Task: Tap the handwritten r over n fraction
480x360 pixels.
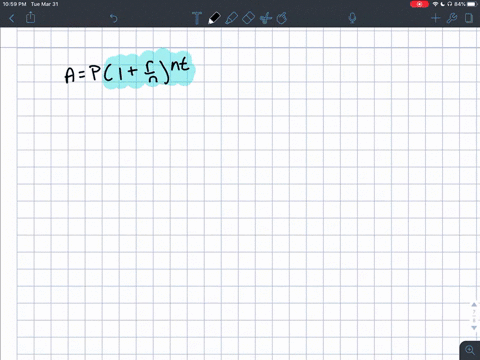Action: click(152, 72)
